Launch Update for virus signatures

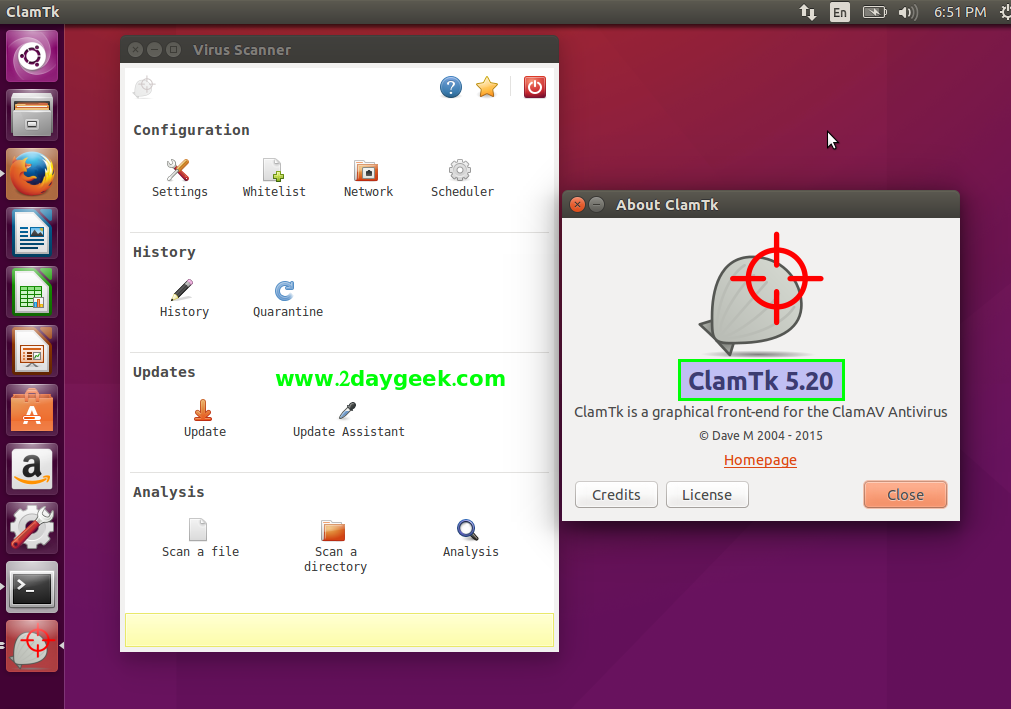pos(204,418)
